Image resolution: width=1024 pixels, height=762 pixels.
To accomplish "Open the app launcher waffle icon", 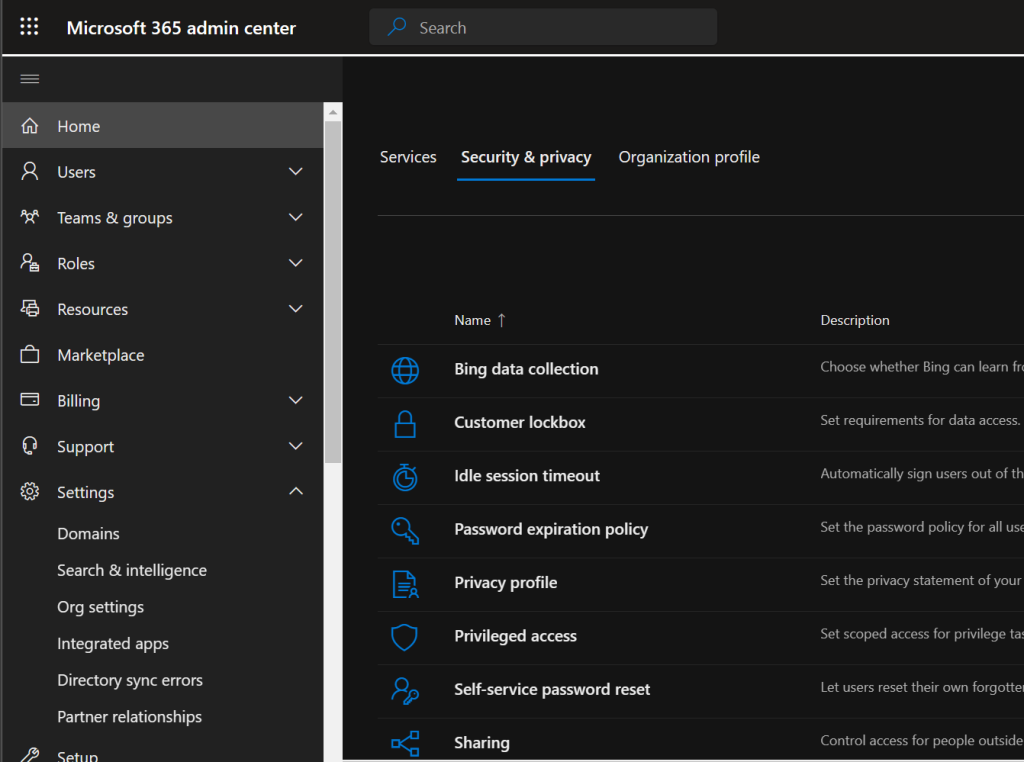I will (29, 27).
